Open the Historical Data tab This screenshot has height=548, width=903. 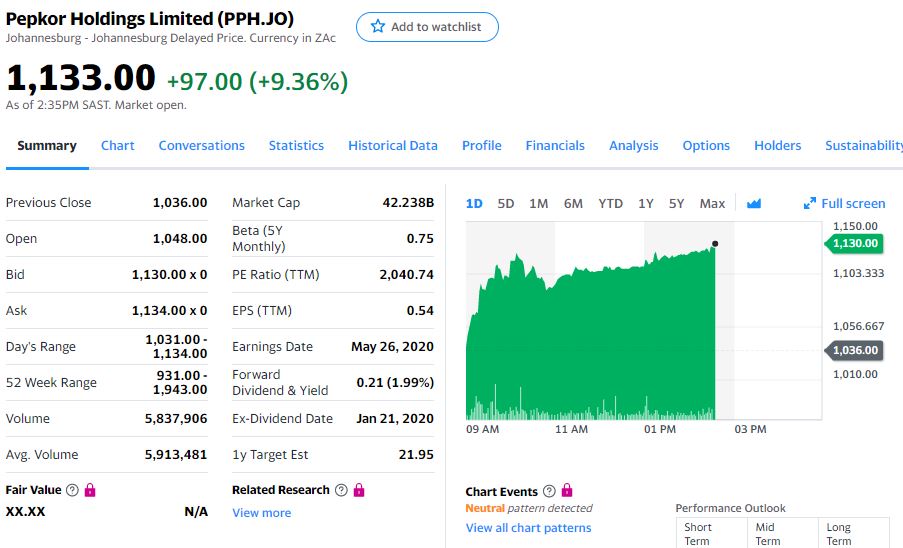pos(393,145)
